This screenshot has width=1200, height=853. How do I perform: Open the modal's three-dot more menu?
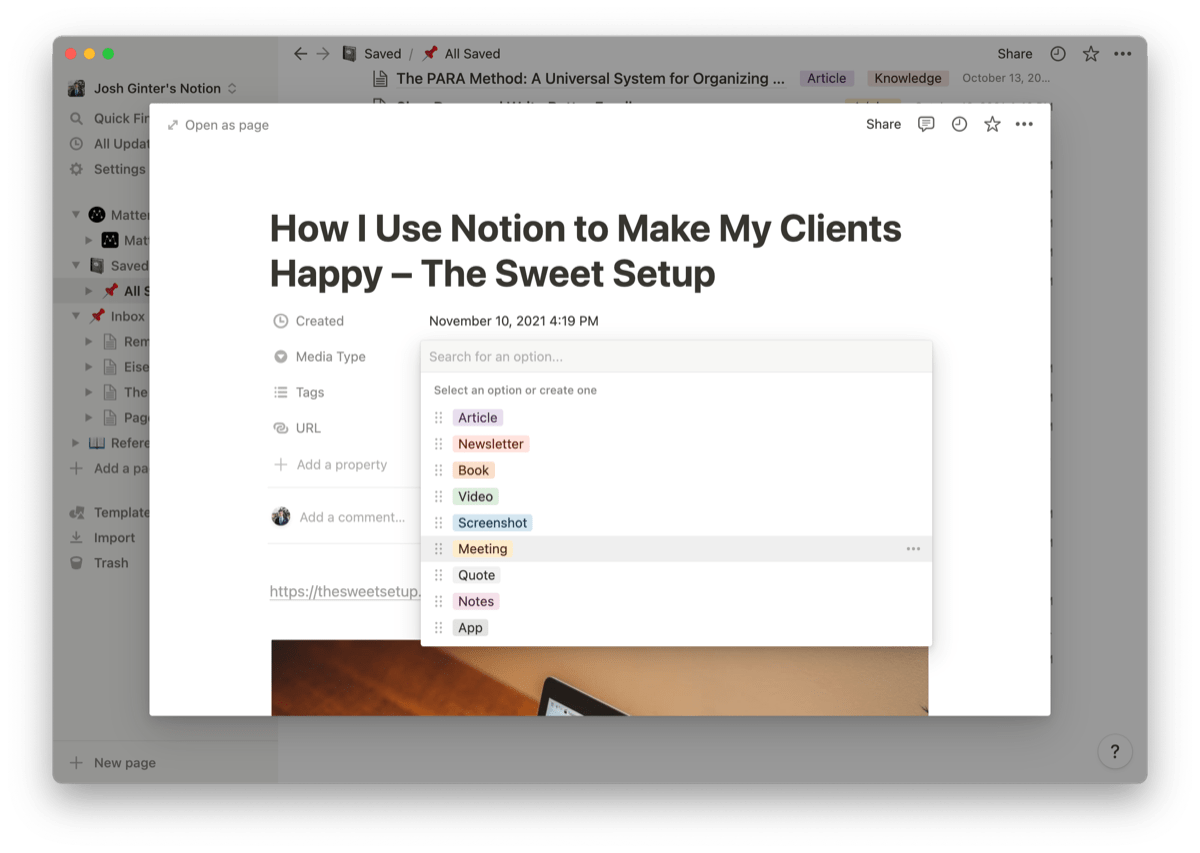[x=1024, y=124]
